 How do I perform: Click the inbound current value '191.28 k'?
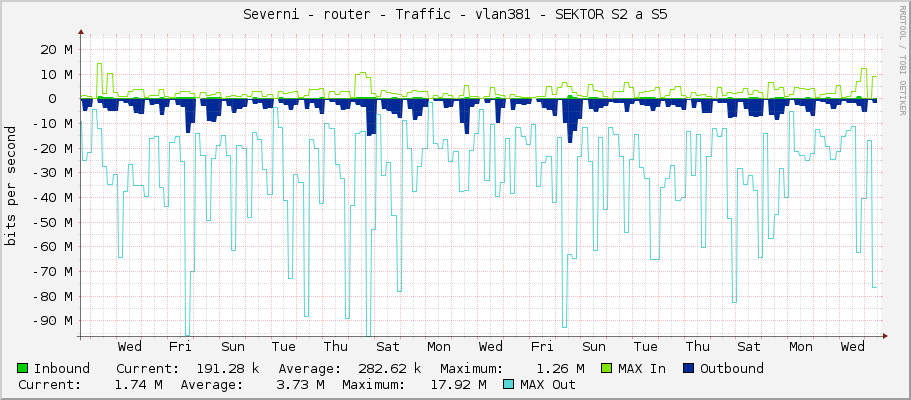click(228, 368)
